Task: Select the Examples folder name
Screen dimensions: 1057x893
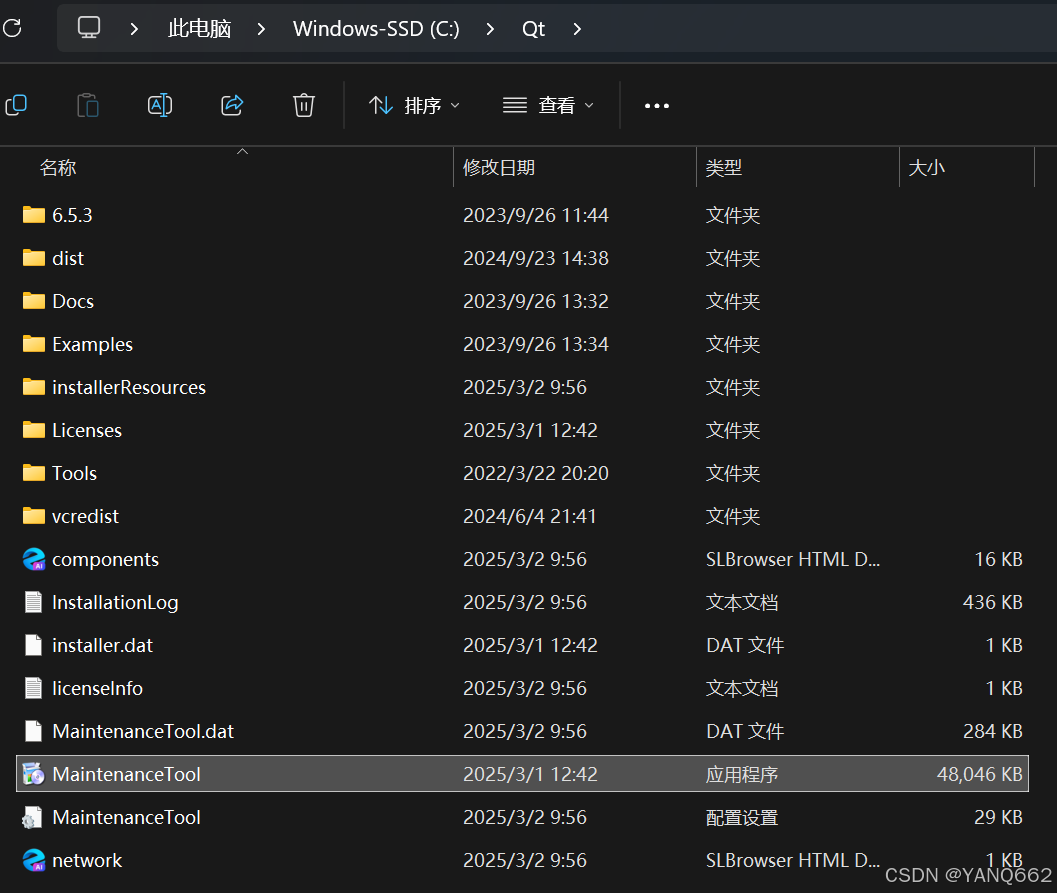Action: pyautogui.click(x=92, y=344)
